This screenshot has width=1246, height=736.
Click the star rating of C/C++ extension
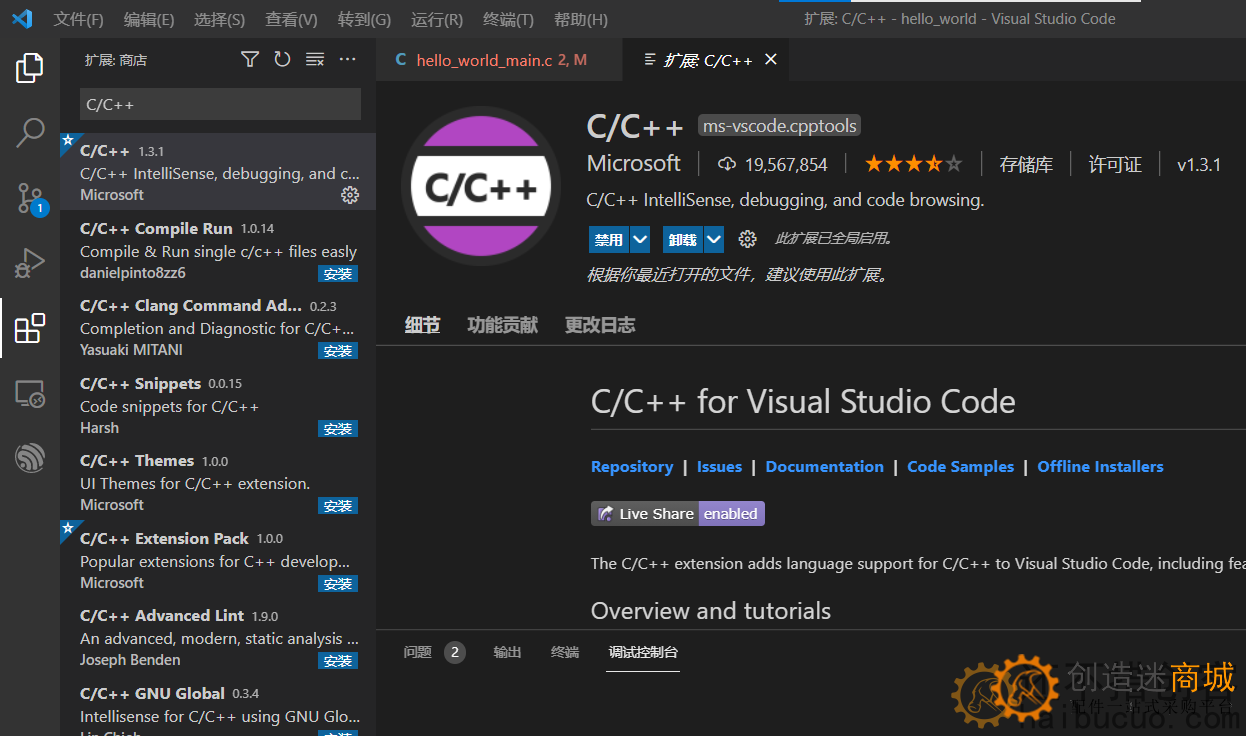pyautogui.click(x=913, y=164)
